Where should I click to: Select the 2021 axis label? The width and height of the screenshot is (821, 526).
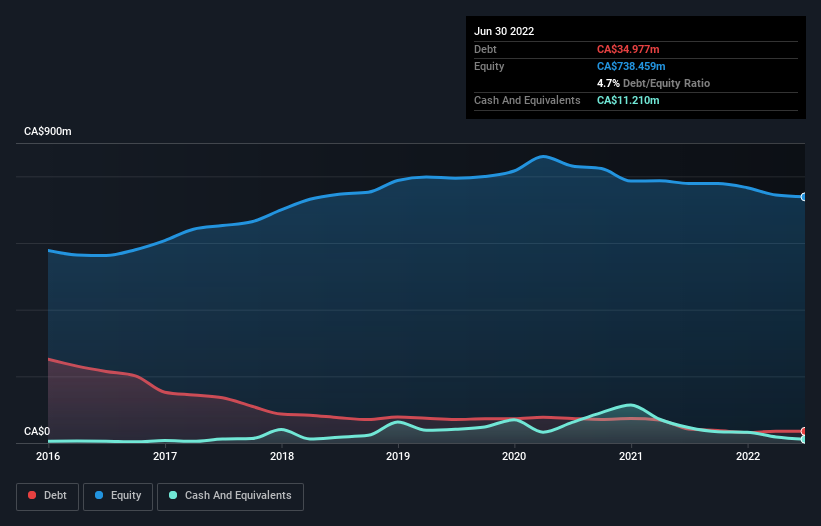tap(631, 456)
